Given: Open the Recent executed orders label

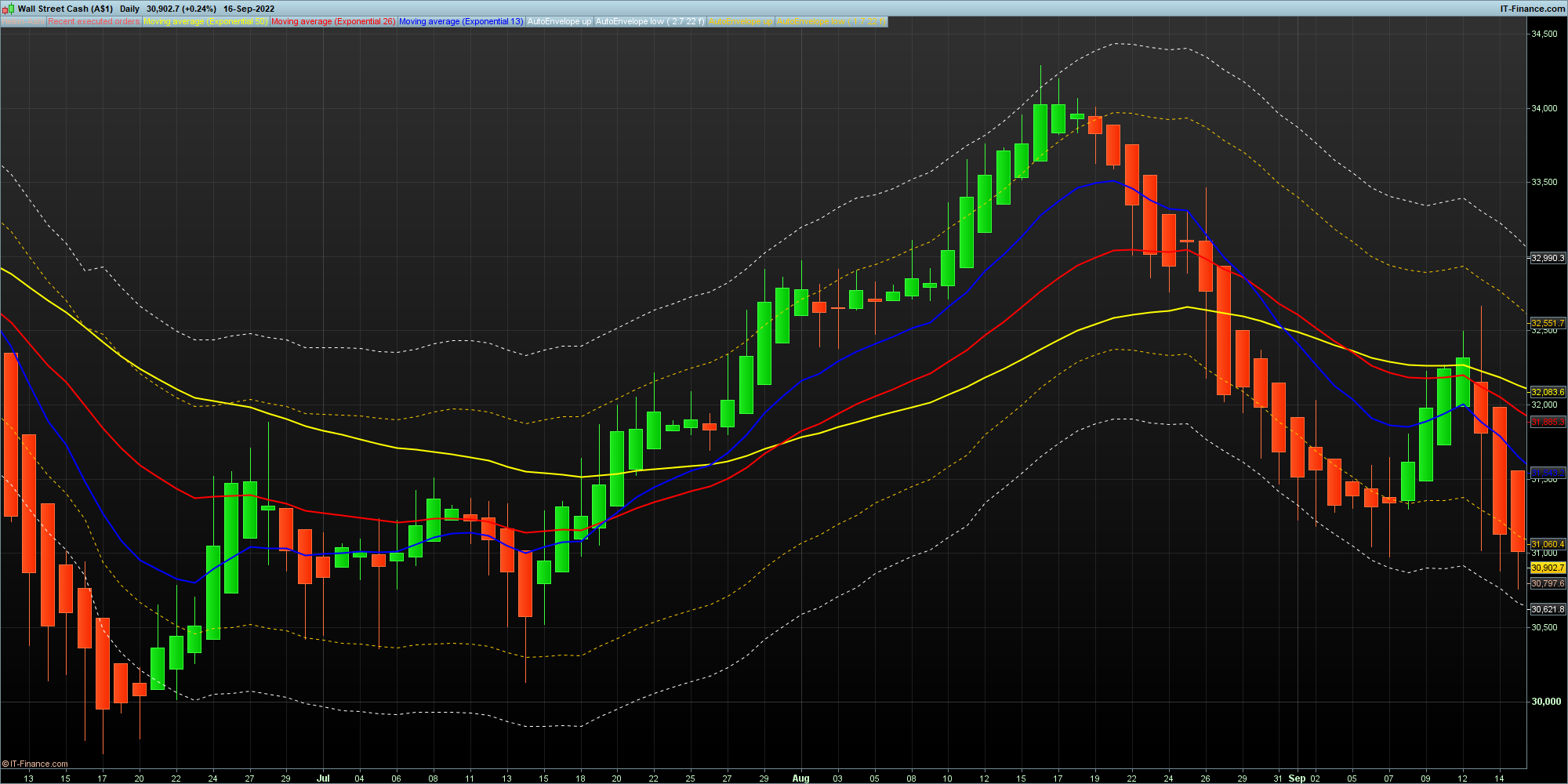Looking at the screenshot, I should click(94, 22).
